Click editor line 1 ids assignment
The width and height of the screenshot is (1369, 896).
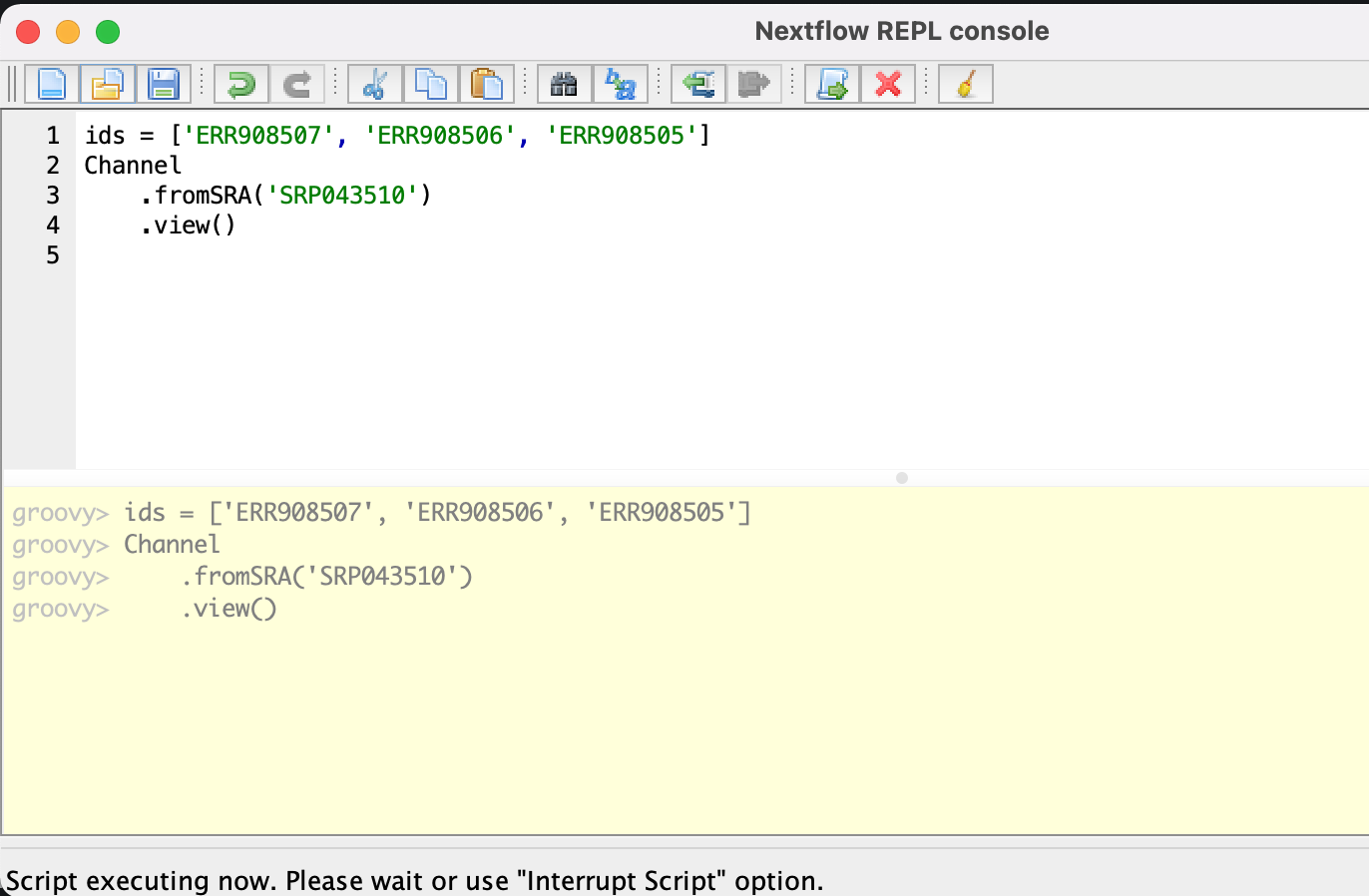(x=397, y=135)
